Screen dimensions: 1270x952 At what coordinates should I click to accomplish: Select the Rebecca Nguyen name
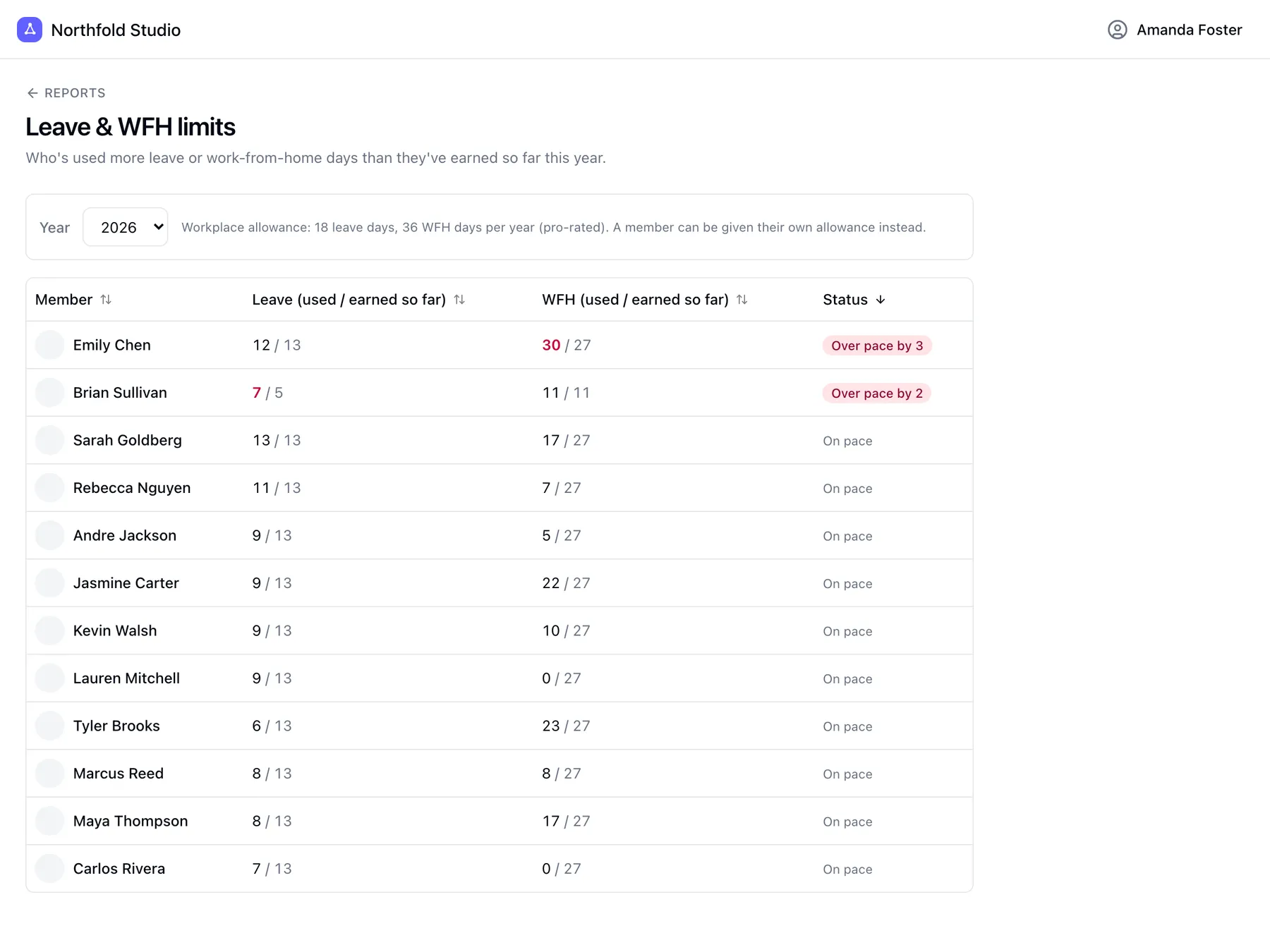coord(132,488)
